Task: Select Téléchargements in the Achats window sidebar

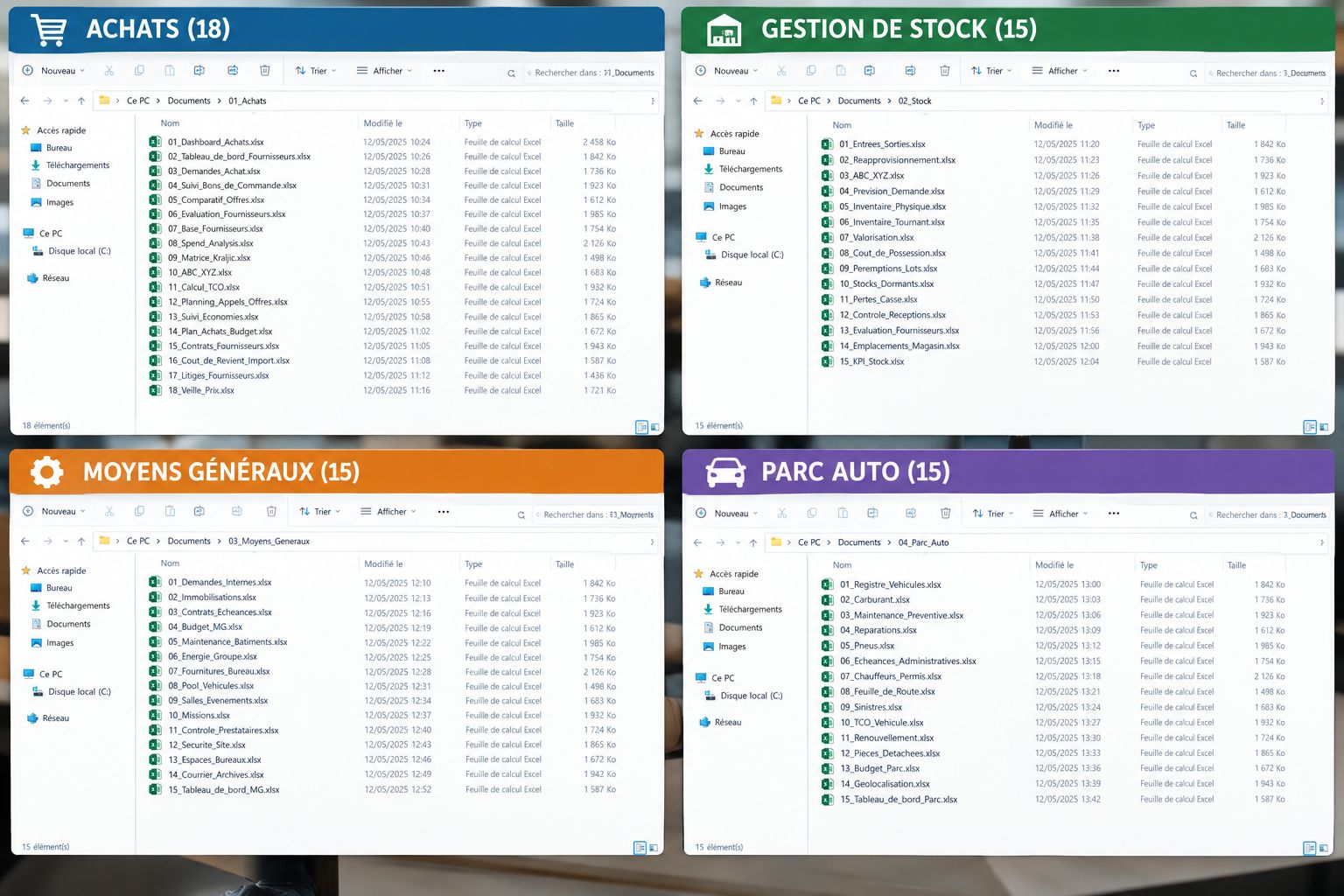Action: [x=70, y=165]
